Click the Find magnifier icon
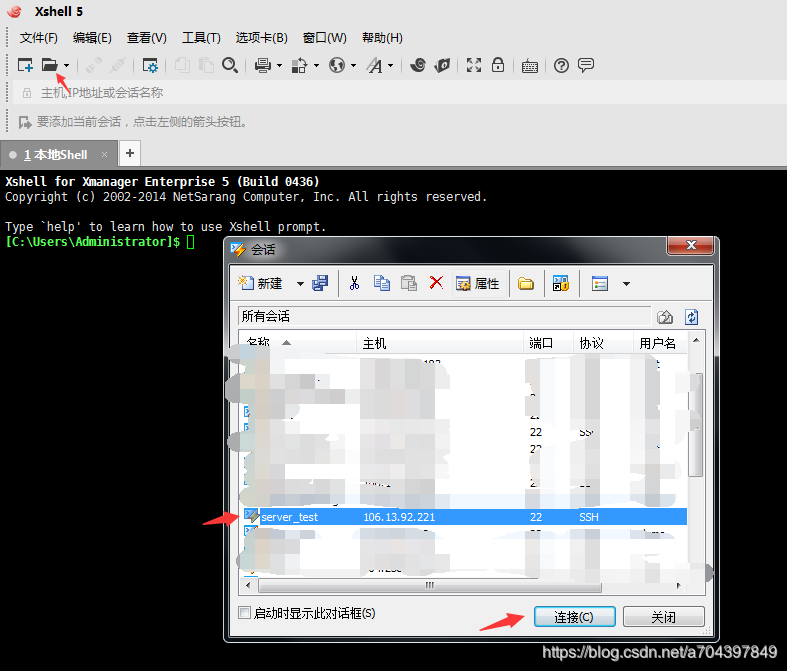The width and height of the screenshot is (787, 671). (230, 65)
